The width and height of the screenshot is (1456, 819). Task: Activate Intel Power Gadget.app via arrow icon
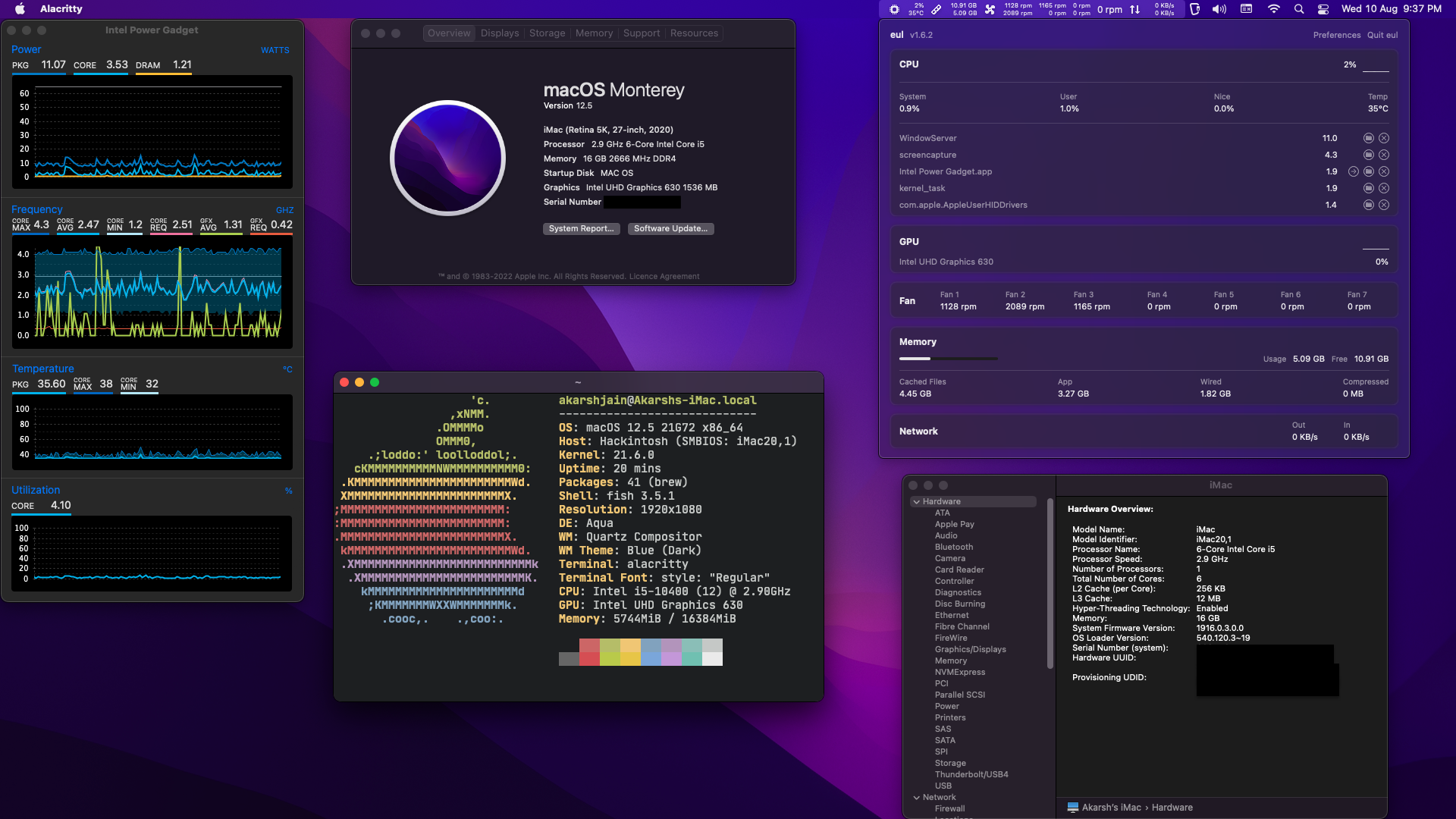pos(1353,171)
